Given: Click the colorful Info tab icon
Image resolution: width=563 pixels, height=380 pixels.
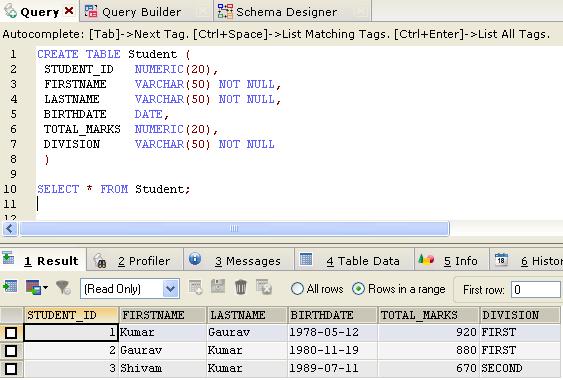Looking at the screenshot, I should click(x=426, y=259).
